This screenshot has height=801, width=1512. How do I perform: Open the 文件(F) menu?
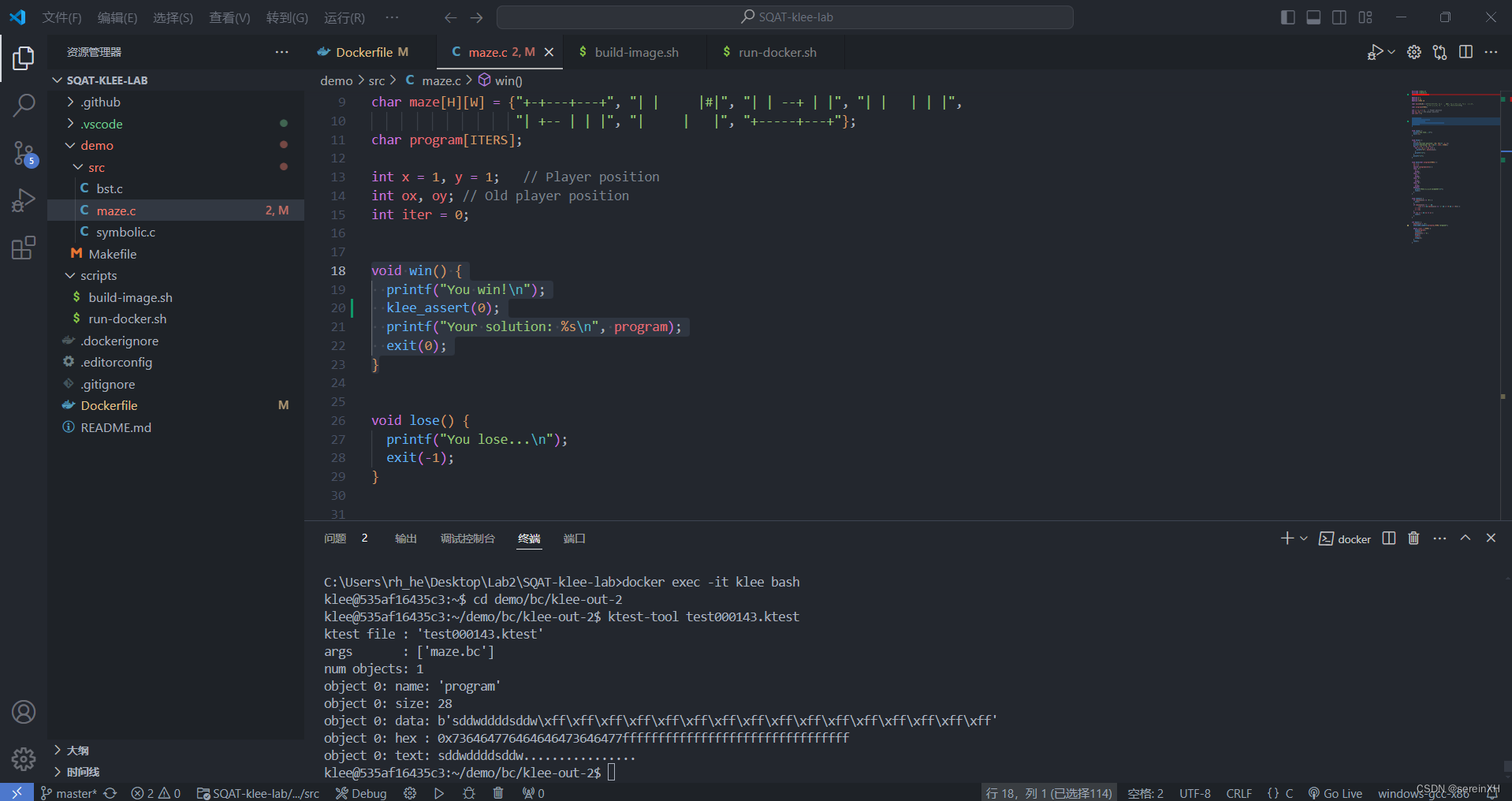[x=61, y=17]
